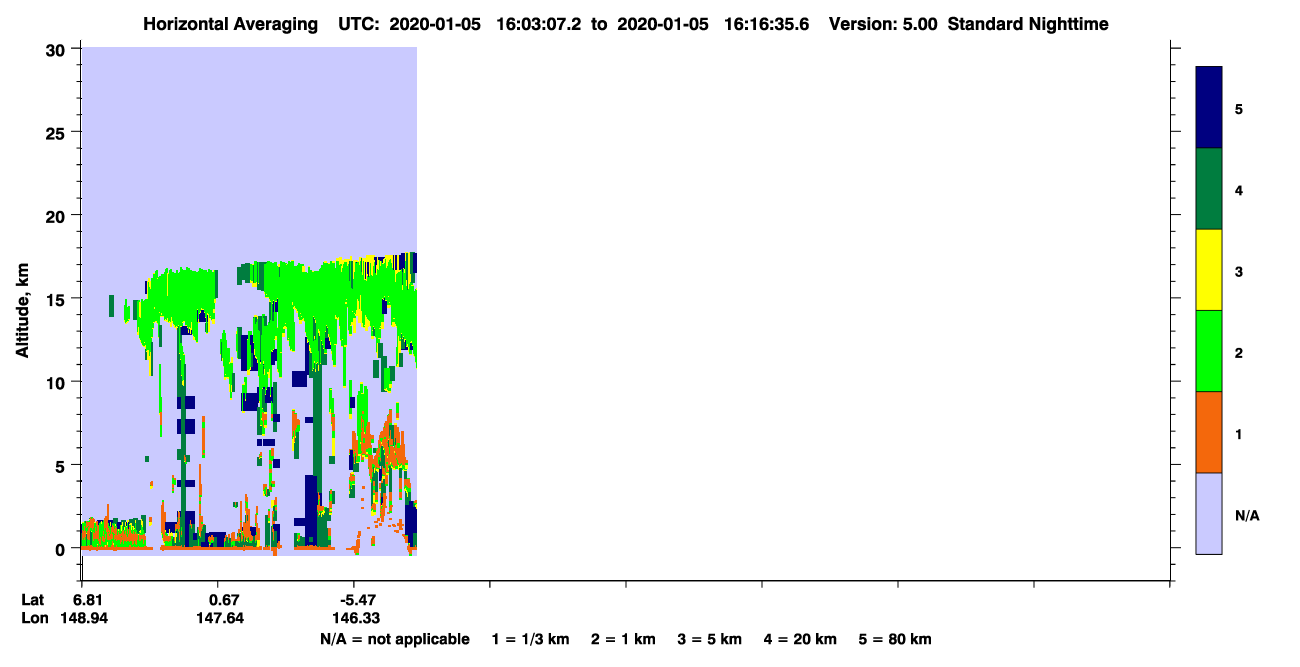Click the y-axis tick label '5'
The height and width of the screenshot is (667, 1300).
62,465
